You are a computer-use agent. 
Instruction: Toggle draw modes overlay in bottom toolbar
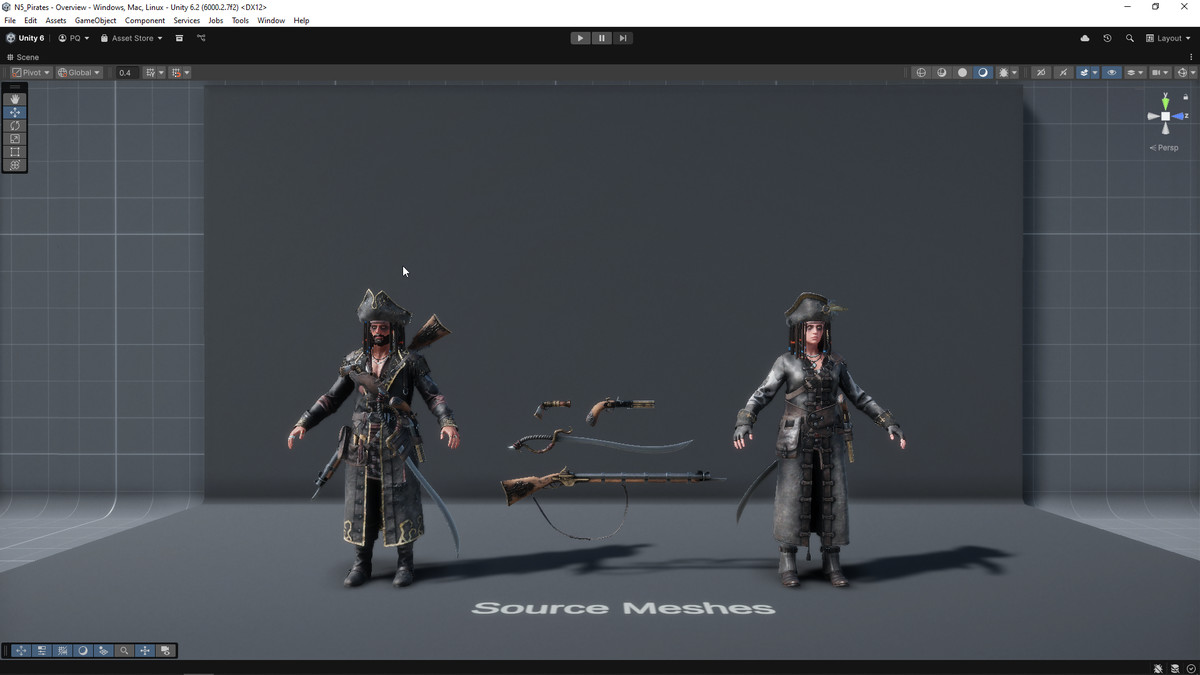click(83, 650)
